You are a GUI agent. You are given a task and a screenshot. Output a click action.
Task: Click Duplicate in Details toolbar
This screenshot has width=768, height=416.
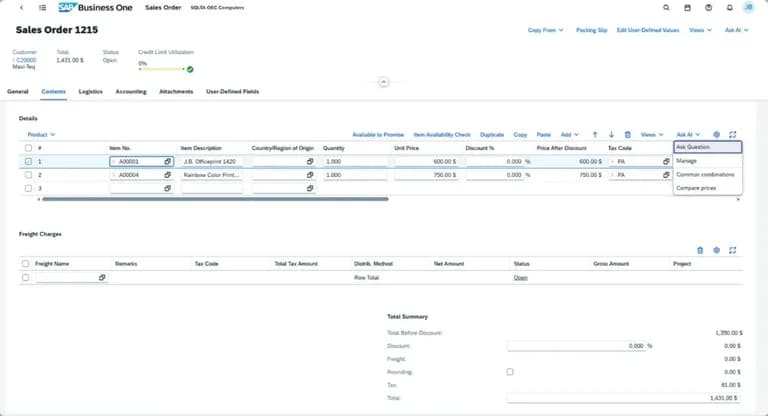tap(492, 134)
